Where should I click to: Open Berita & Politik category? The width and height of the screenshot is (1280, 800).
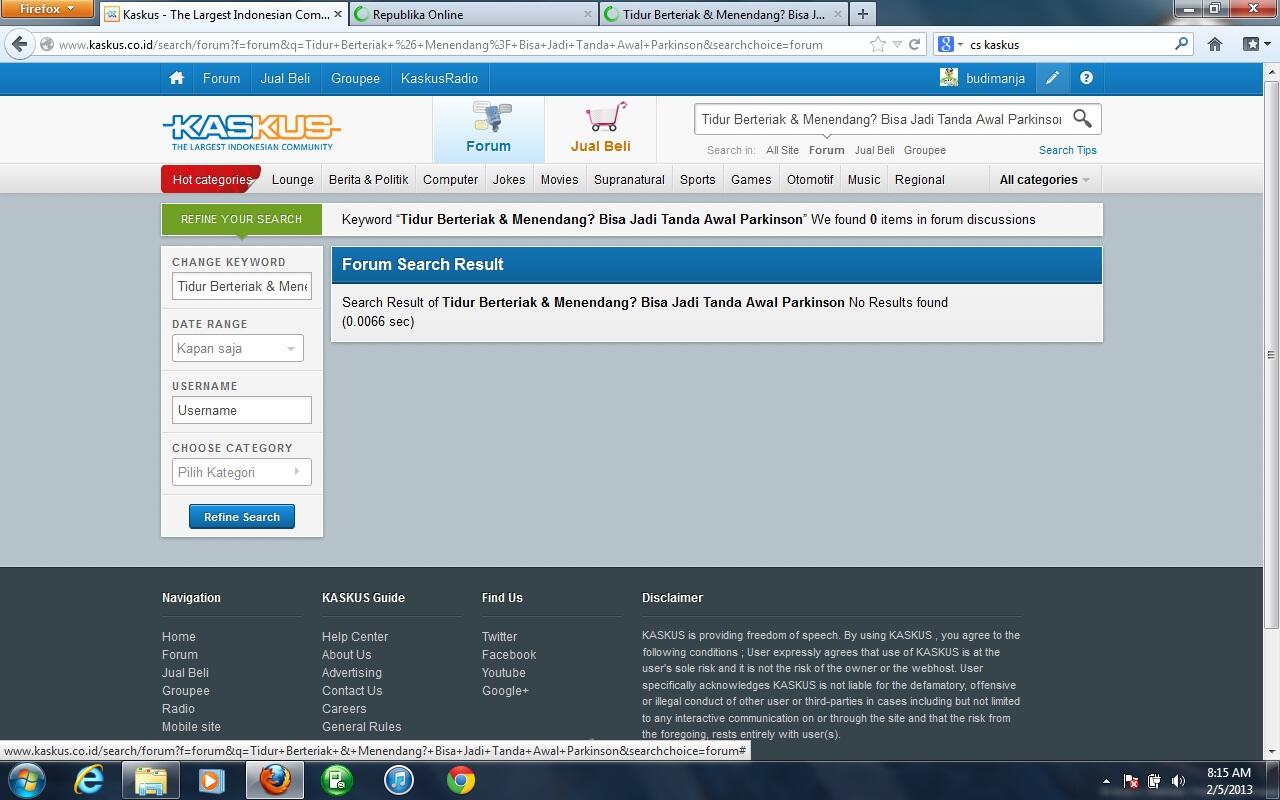click(368, 180)
